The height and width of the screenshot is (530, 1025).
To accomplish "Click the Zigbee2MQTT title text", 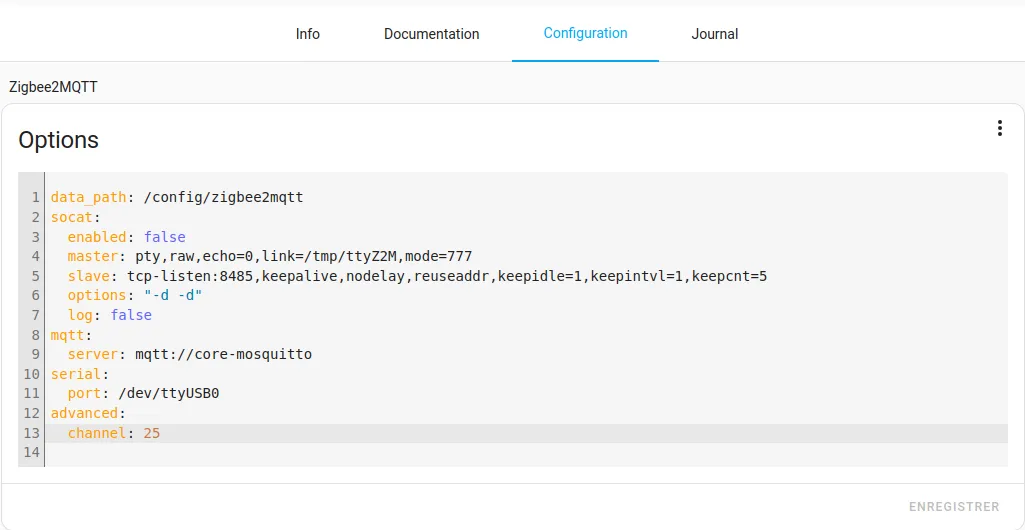I will tap(54, 87).
